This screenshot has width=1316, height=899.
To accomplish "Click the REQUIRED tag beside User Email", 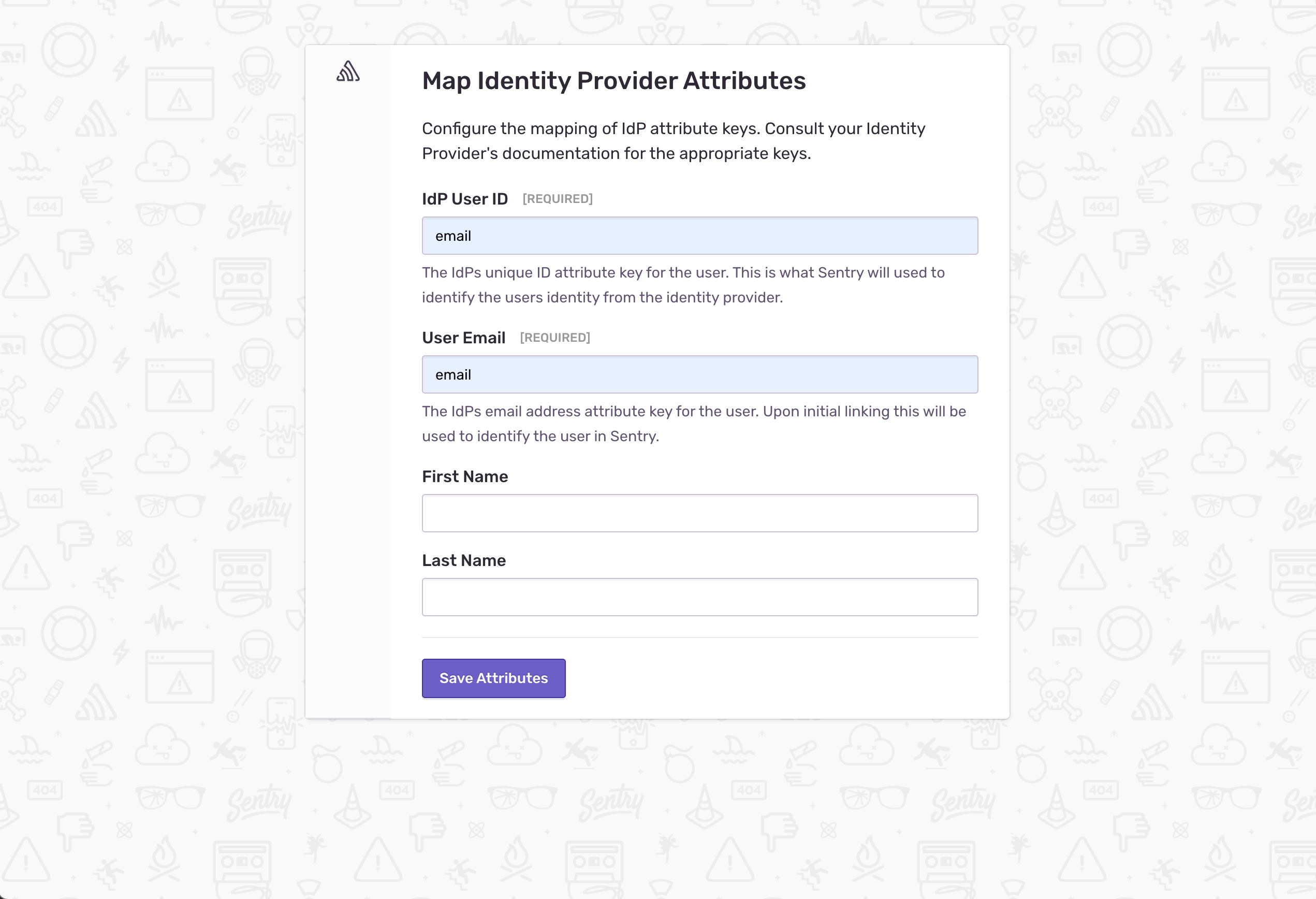I will (555, 338).
